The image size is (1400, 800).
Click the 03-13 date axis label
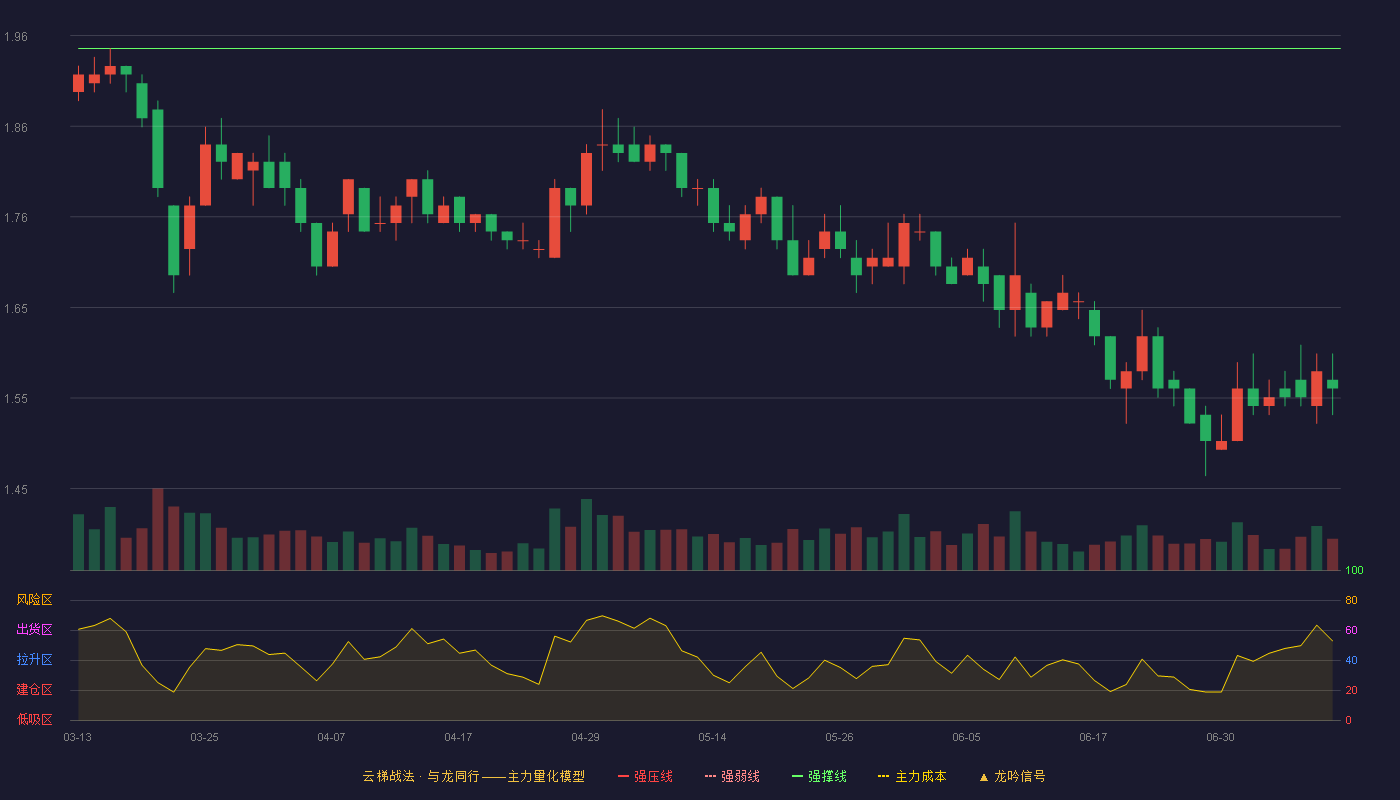(77, 737)
